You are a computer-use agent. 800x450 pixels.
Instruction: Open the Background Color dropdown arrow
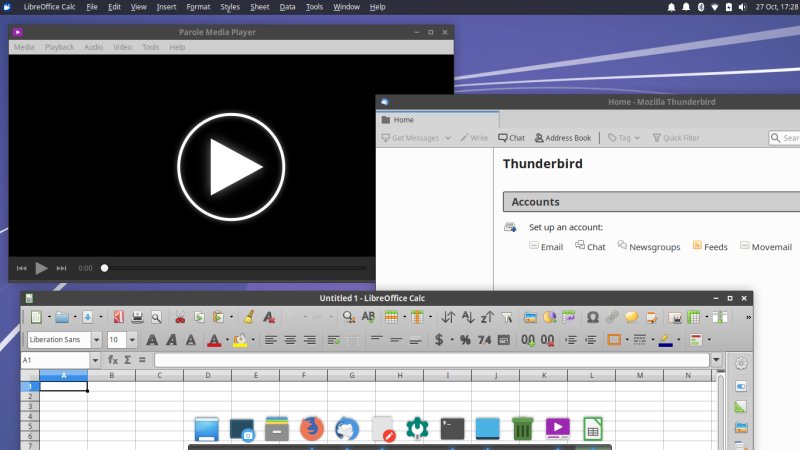[x=253, y=339]
